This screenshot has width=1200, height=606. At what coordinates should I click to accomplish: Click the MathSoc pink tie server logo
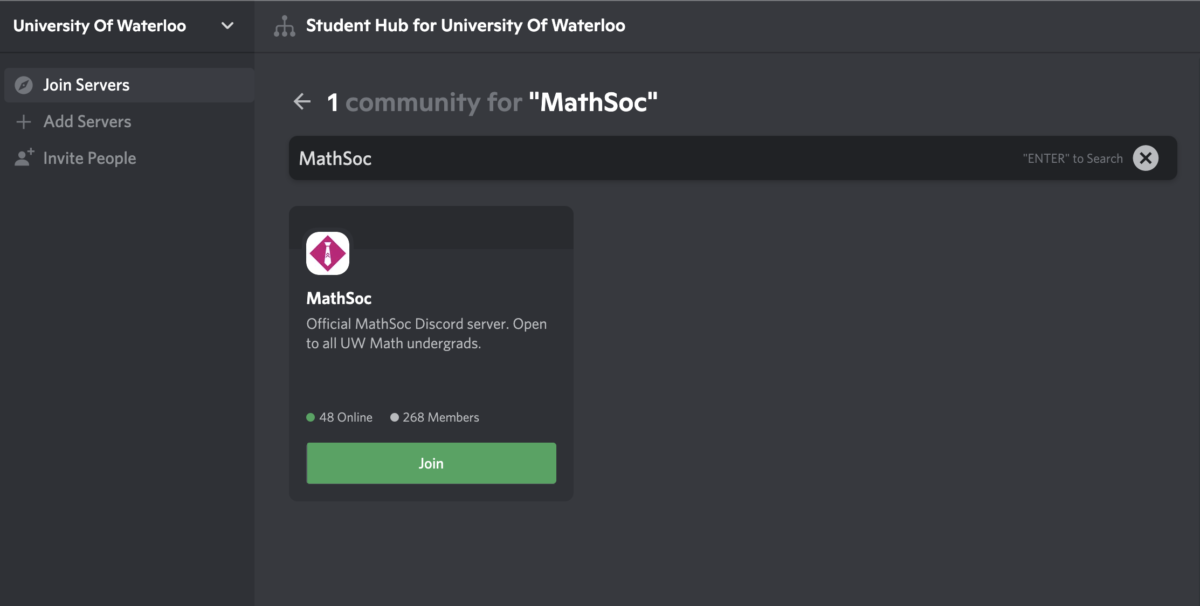click(x=327, y=253)
